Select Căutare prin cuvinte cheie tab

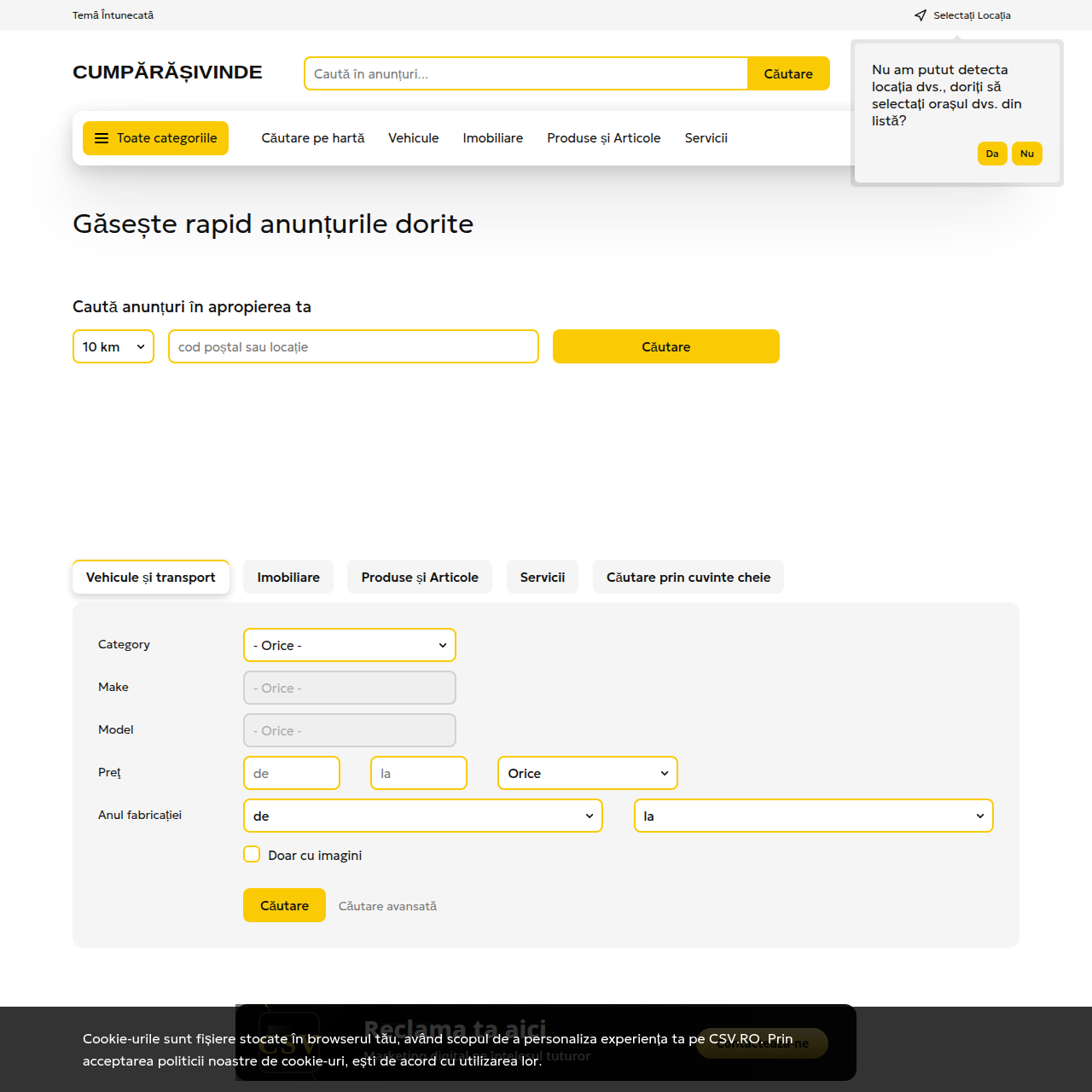coord(688,578)
